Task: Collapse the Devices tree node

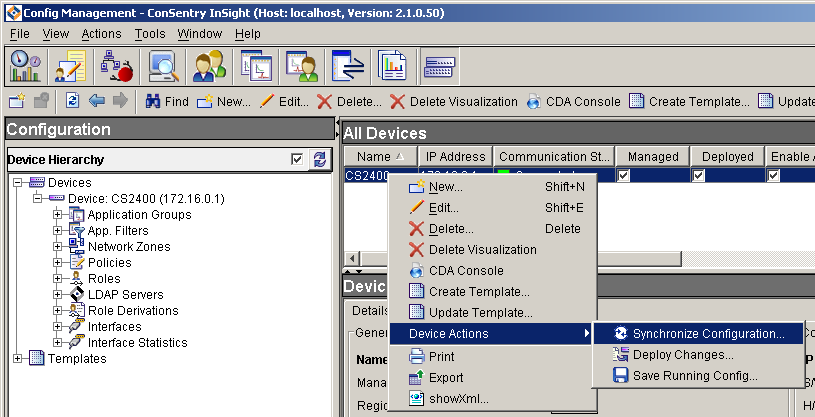Action: point(18,183)
